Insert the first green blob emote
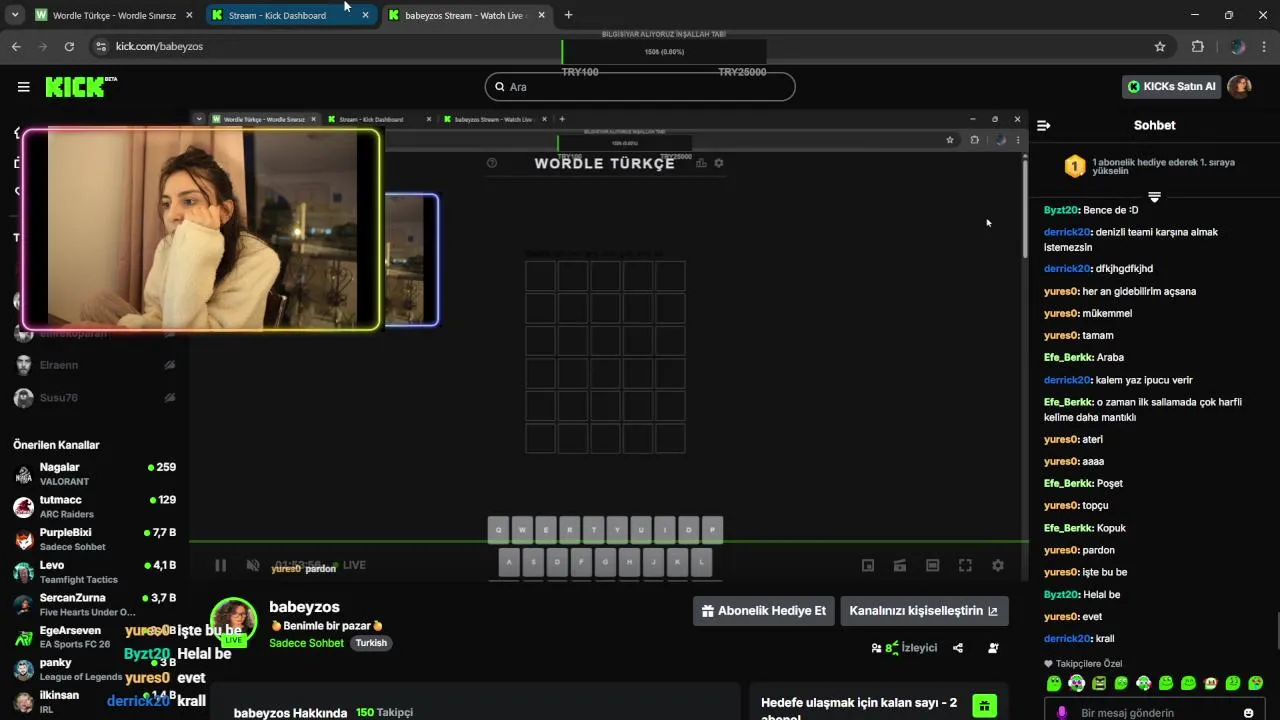The image size is (1280, 720). [x=1053, y=684]
